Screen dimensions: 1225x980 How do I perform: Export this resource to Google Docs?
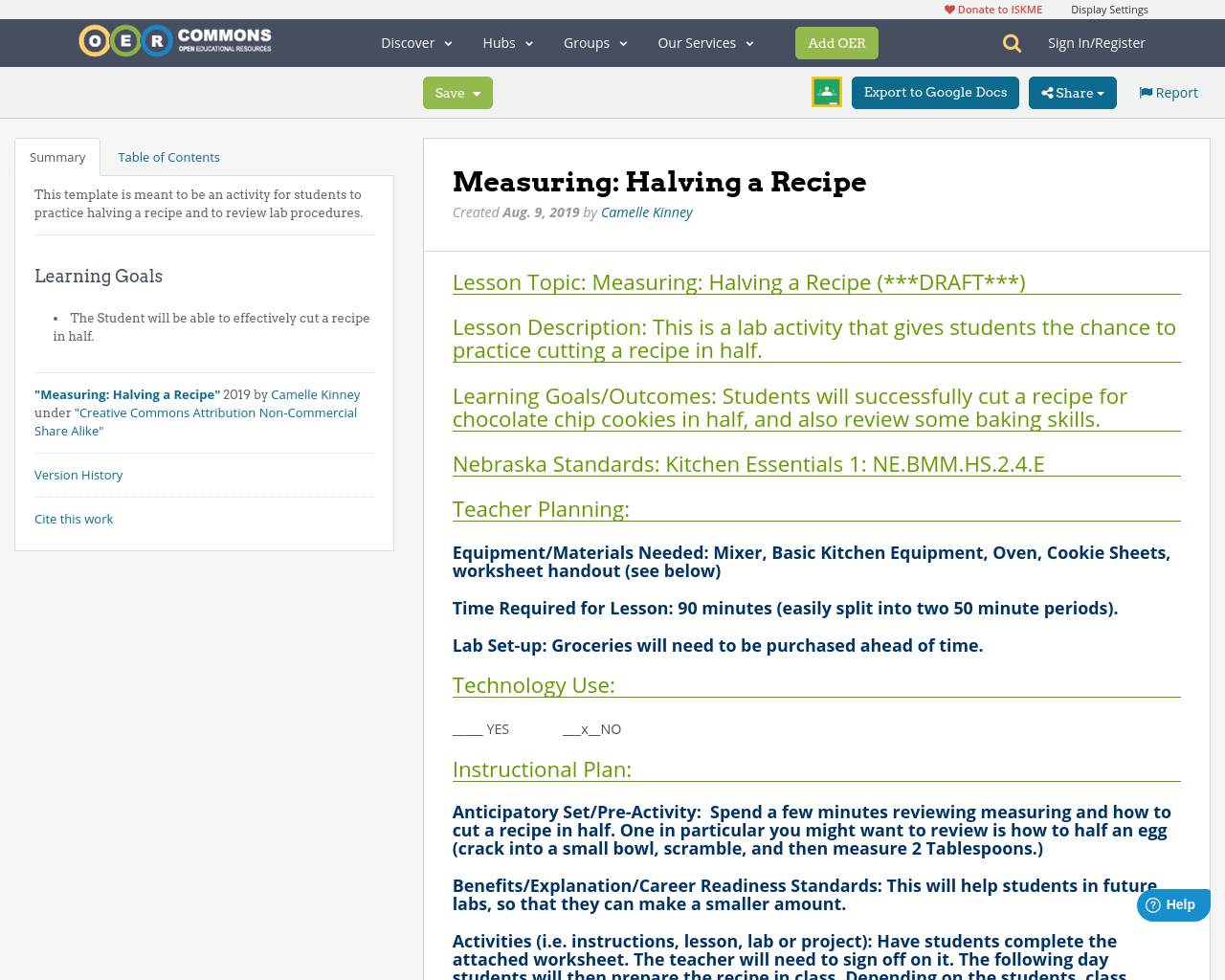tap(935, 91)
